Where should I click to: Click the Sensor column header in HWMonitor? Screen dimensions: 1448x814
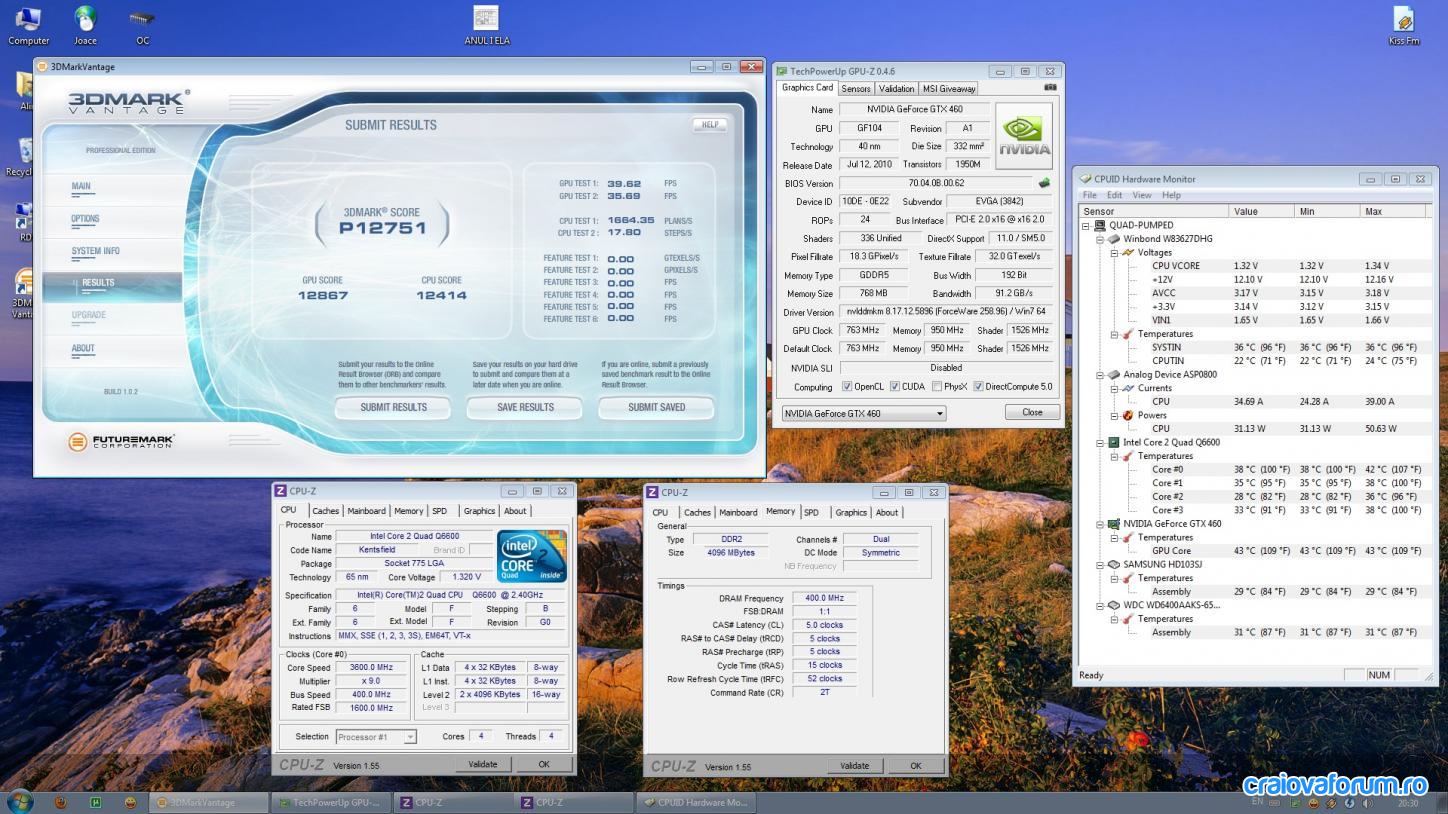click(1154, 211)
